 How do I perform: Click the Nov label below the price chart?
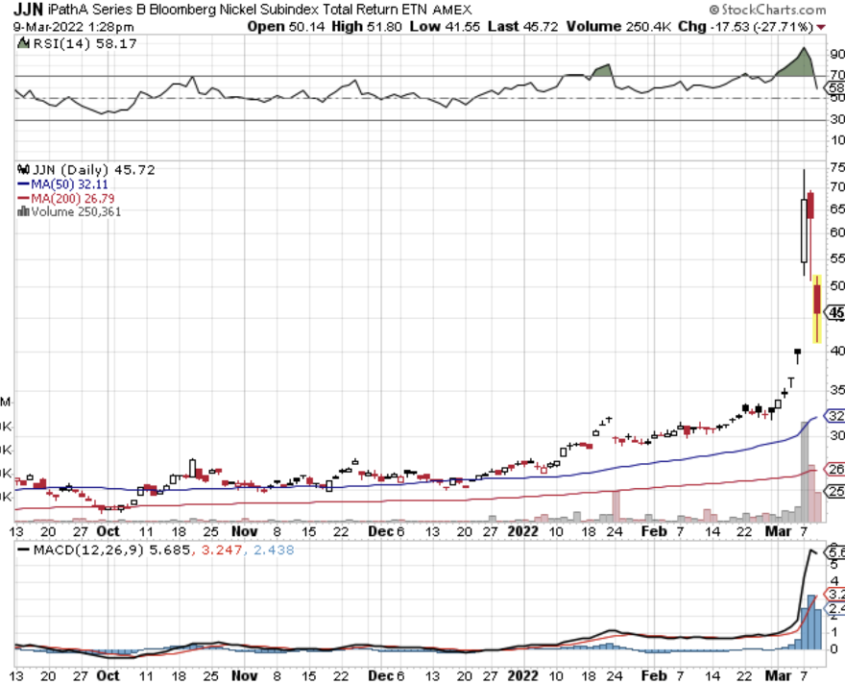click(245, 531)
